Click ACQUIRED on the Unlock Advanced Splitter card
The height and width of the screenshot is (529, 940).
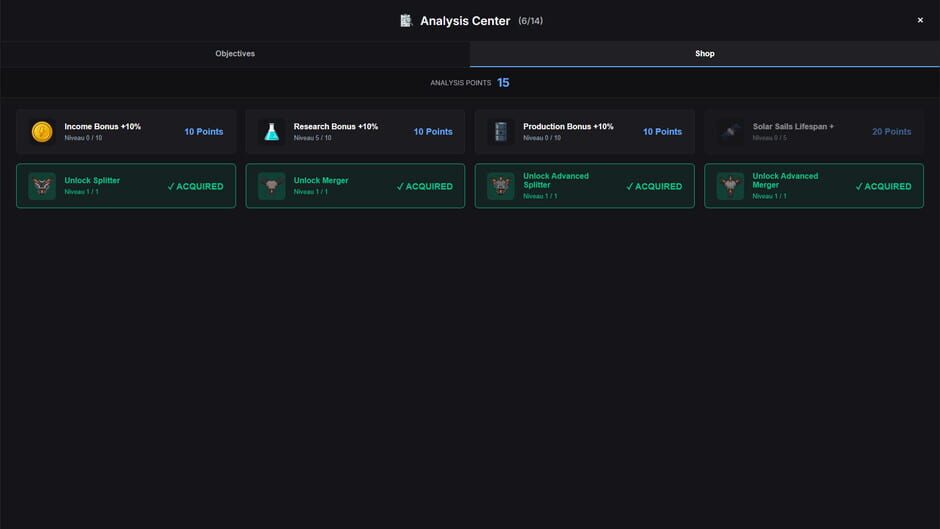coord(654,187)
